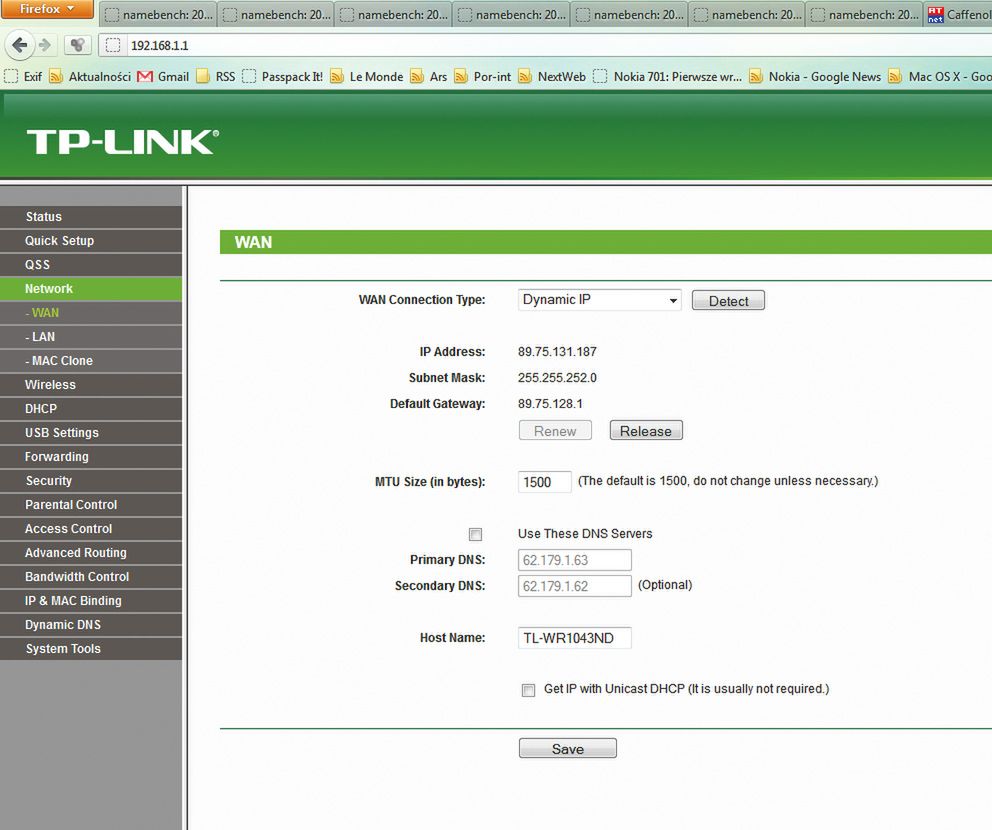
Task: Open the NextWeb feed bookmark
Action: tap(552, 77)
